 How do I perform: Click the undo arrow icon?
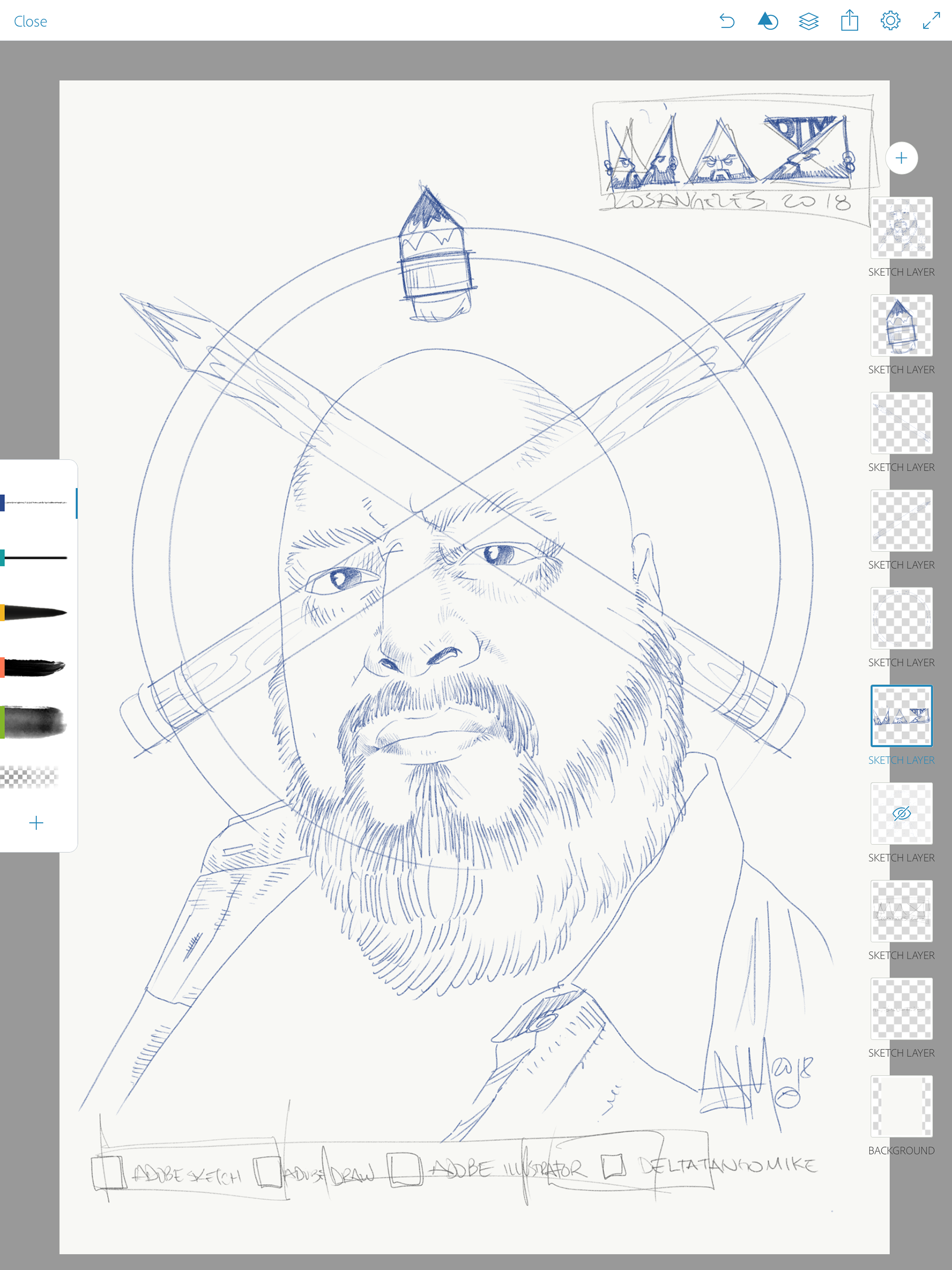click(727, 21)
